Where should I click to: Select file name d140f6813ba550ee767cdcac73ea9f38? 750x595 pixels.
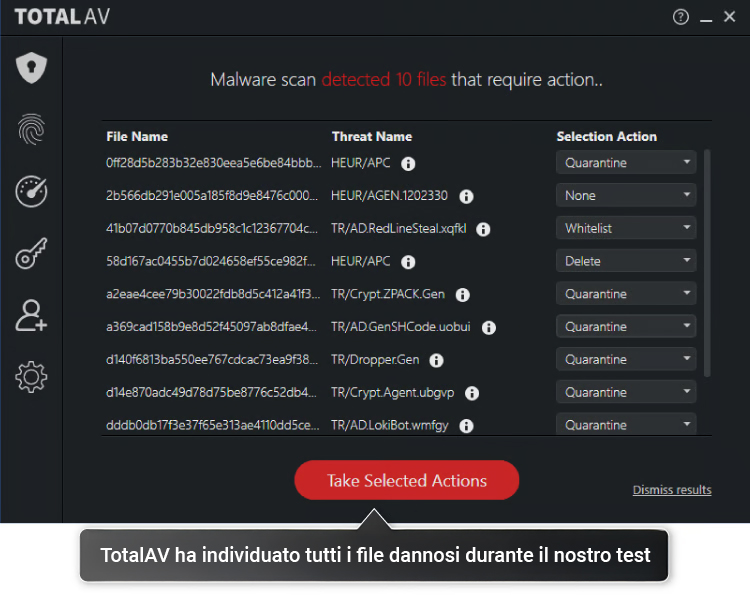point(211,359)
